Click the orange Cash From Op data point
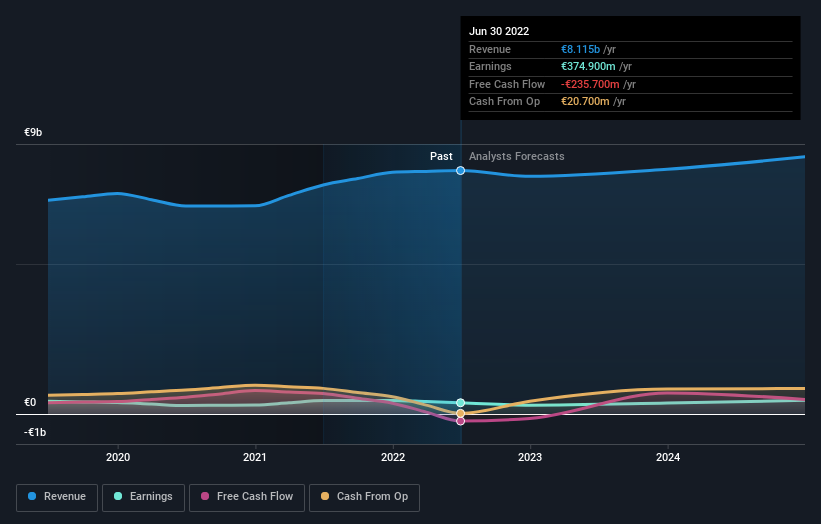The height and width of the screenshot is (524, 821). pos(460,414)
